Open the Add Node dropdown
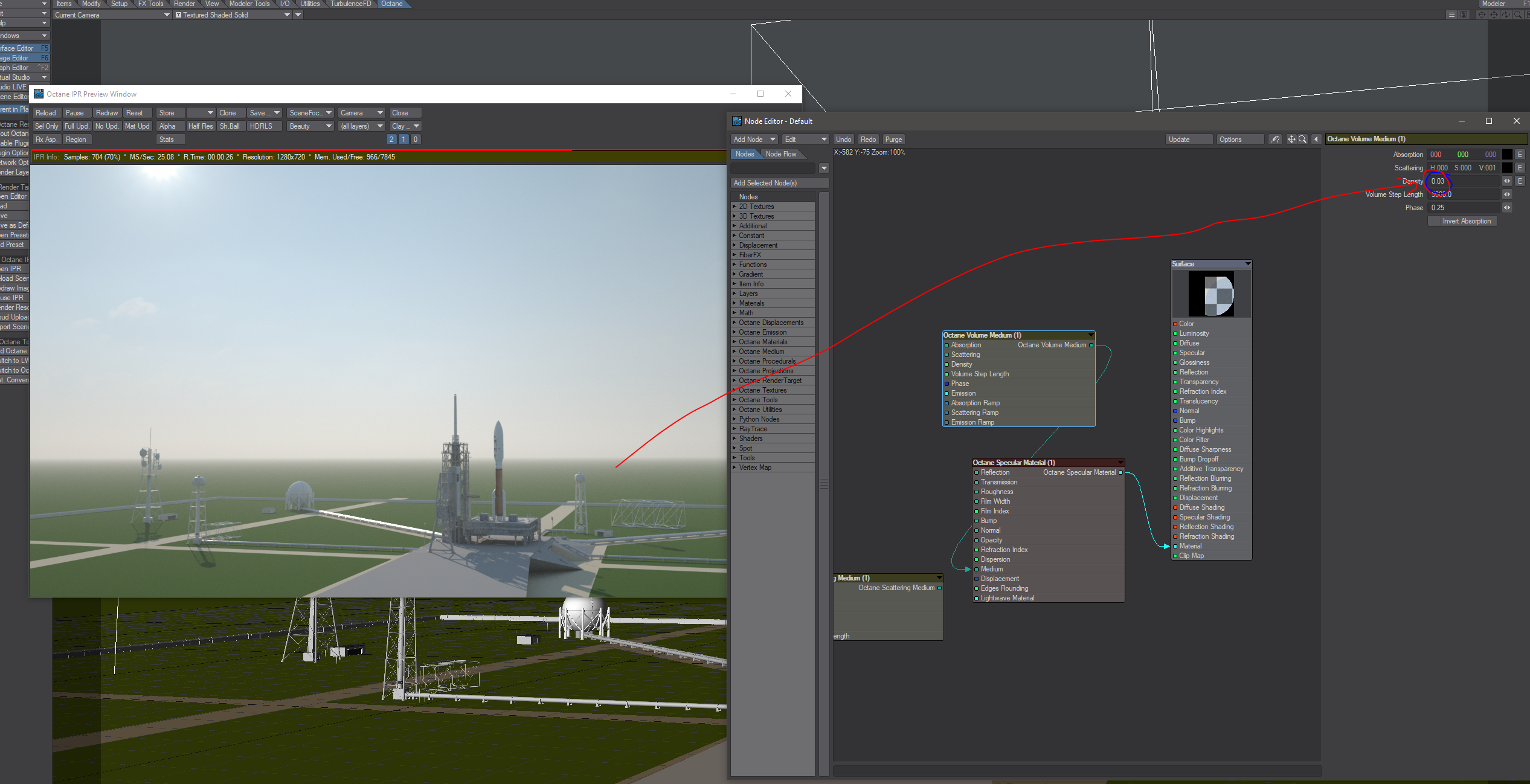The height and width of the screenshot is (784, 1530). 754,140
